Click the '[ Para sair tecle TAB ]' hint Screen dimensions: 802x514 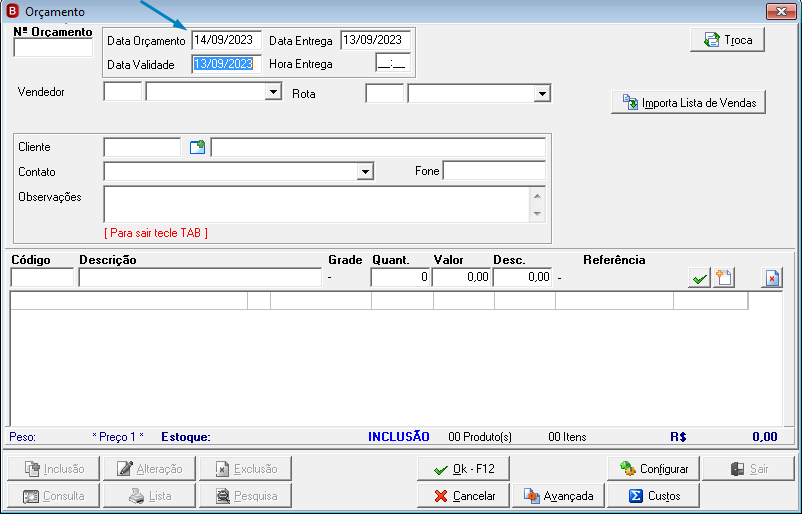click(x=156, y=233)
